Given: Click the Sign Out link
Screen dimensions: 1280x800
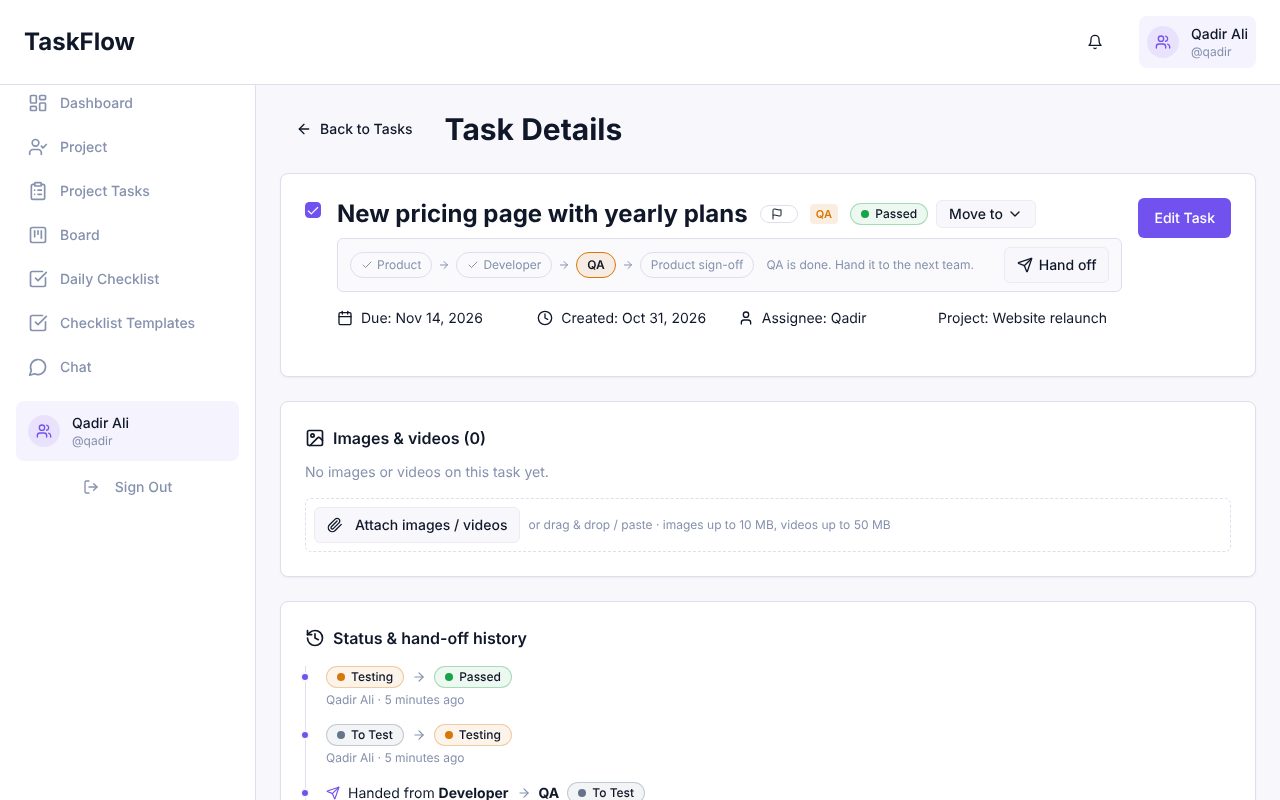Looking at the screenshot, I should tap(127, 487).
